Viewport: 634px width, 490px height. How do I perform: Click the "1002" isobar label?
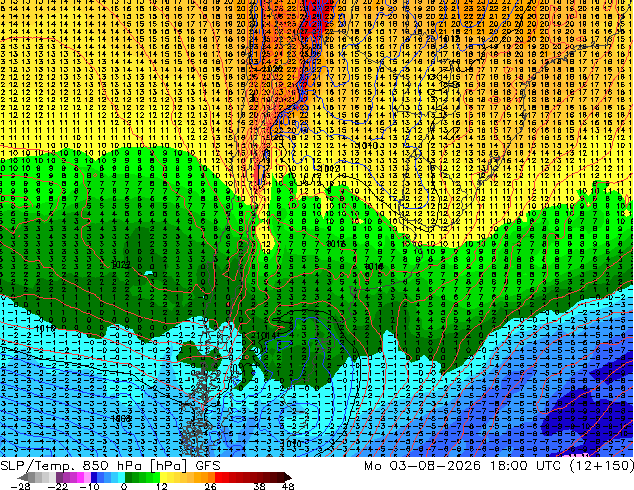coord(328,168)
